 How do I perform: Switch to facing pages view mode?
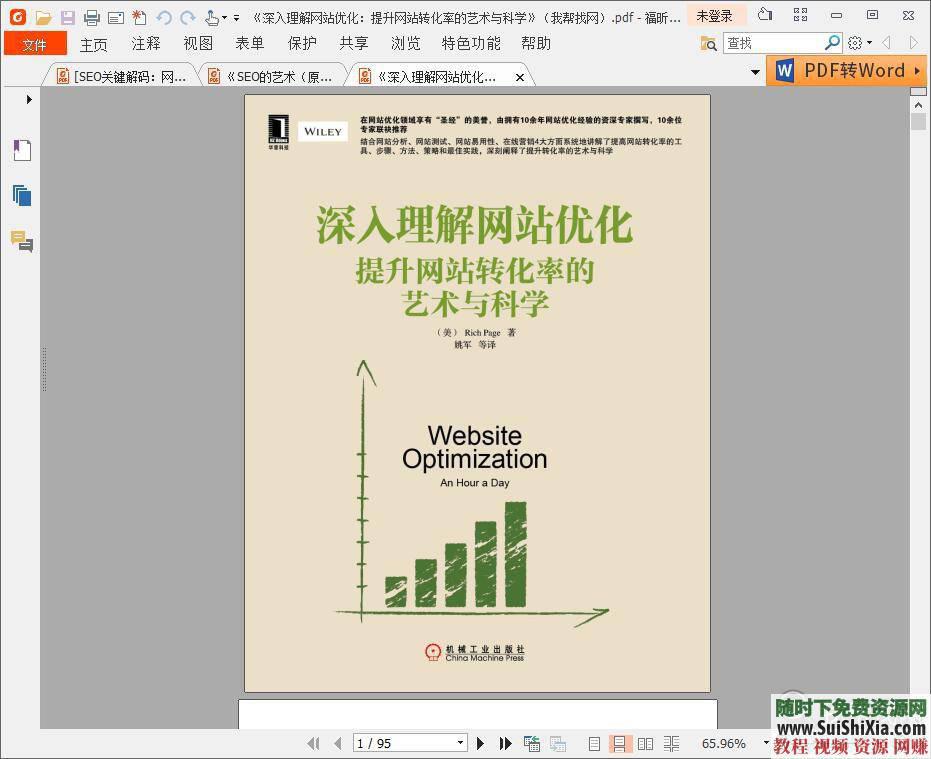645,743
